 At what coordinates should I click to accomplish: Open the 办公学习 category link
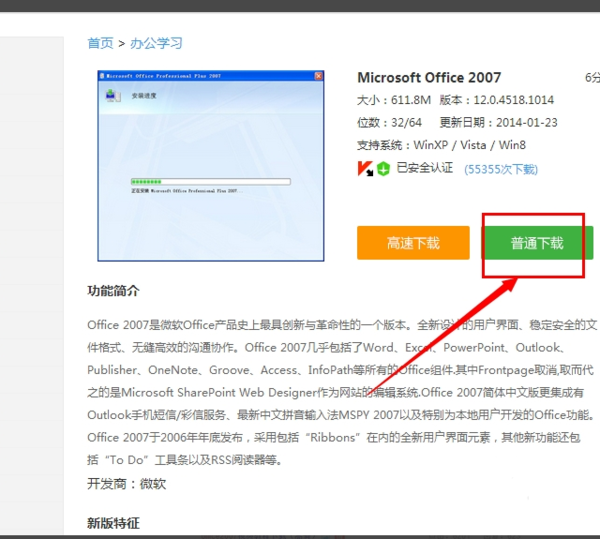tap(156, 43)
